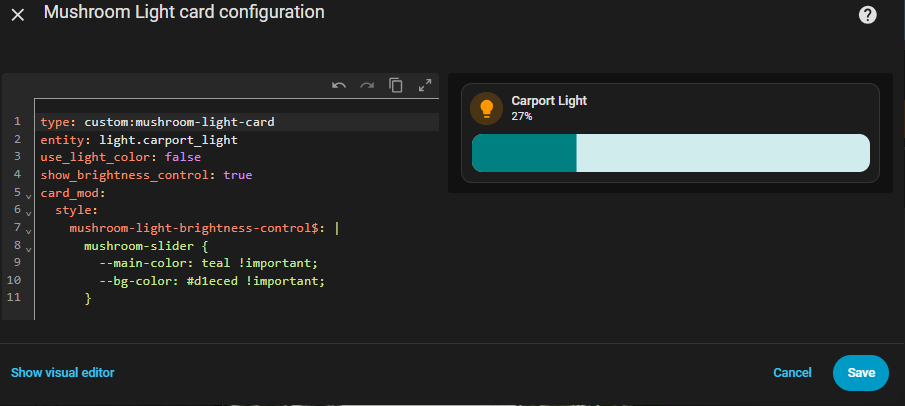Click the false value of use_light_color
Viewport: 905px width, 406px height.
tap(182, 158)
